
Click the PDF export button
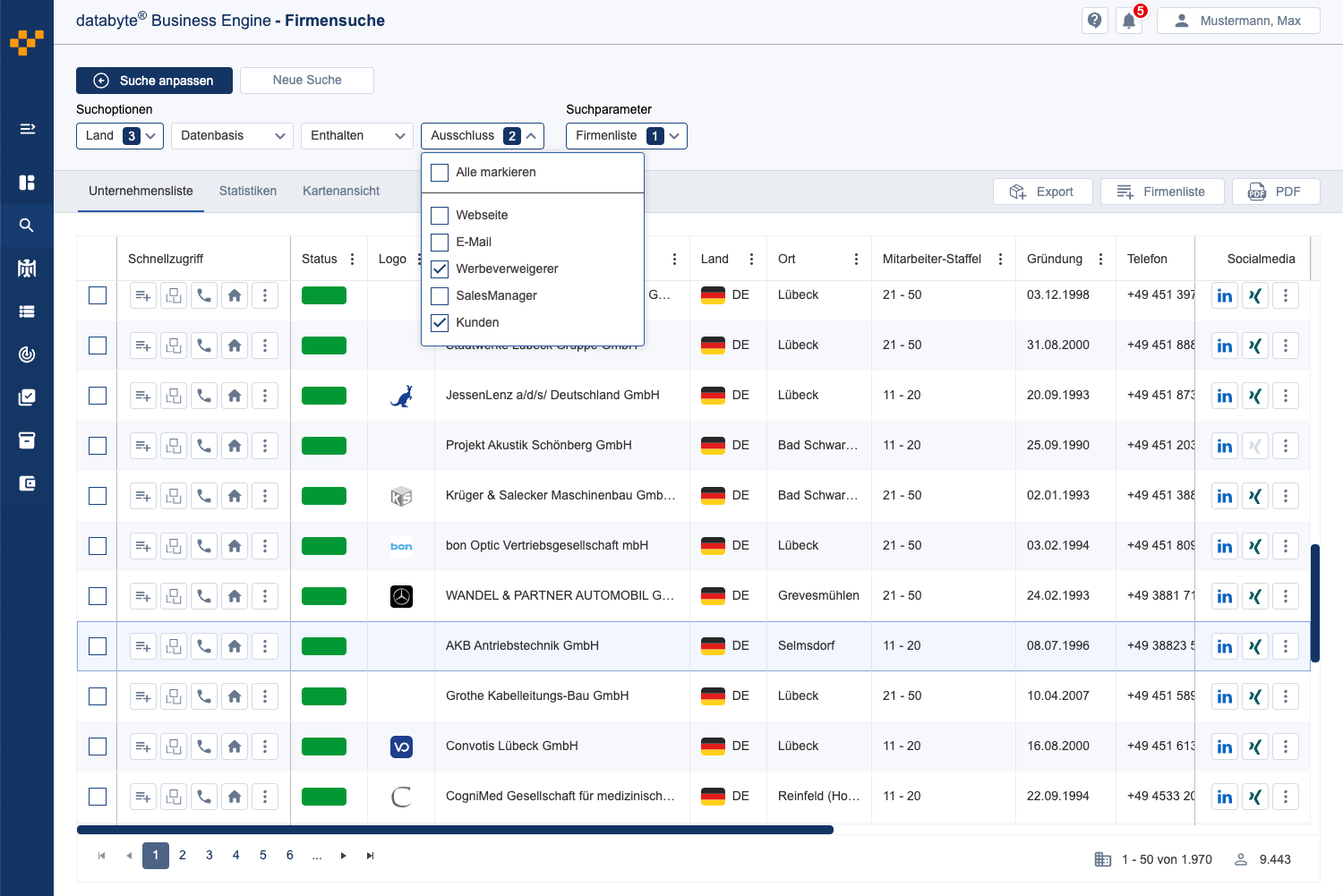tap(1276, 192)
